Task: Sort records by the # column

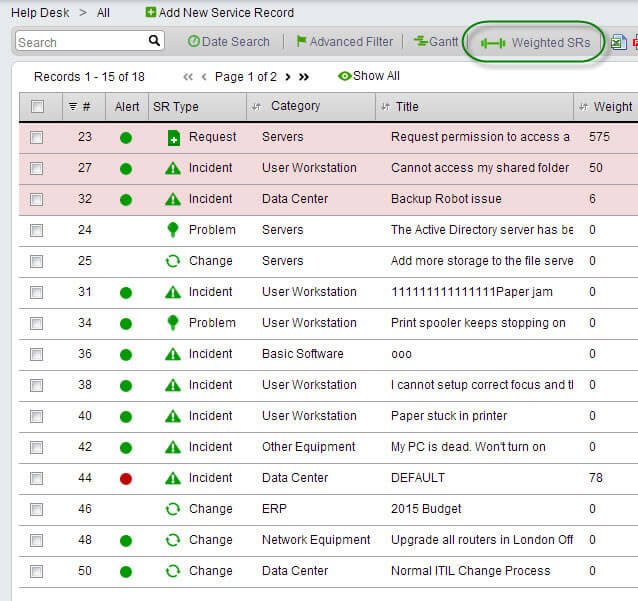Action: tap(85, 107)
